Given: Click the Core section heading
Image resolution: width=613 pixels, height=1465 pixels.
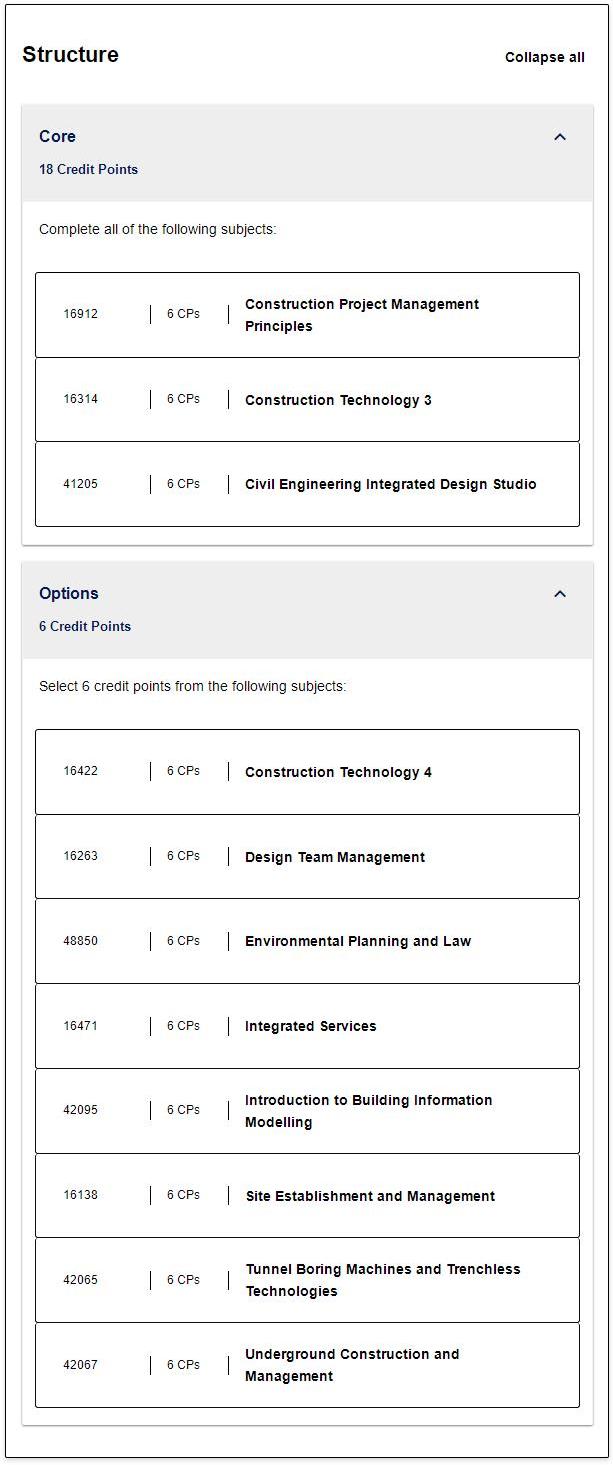Looking at the screenshot, I should 57,136.
